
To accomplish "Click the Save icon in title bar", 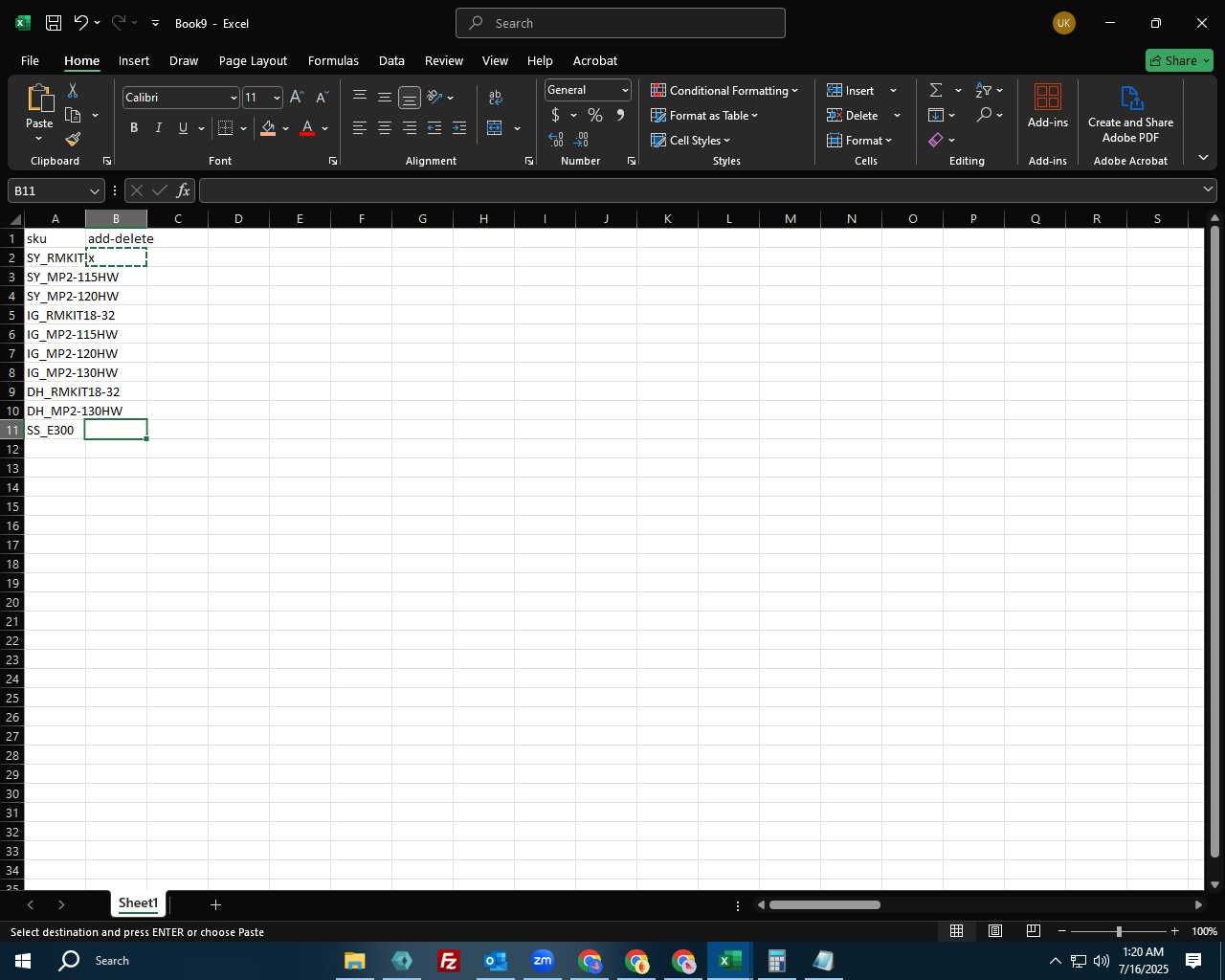I will [x=54, y=23].
